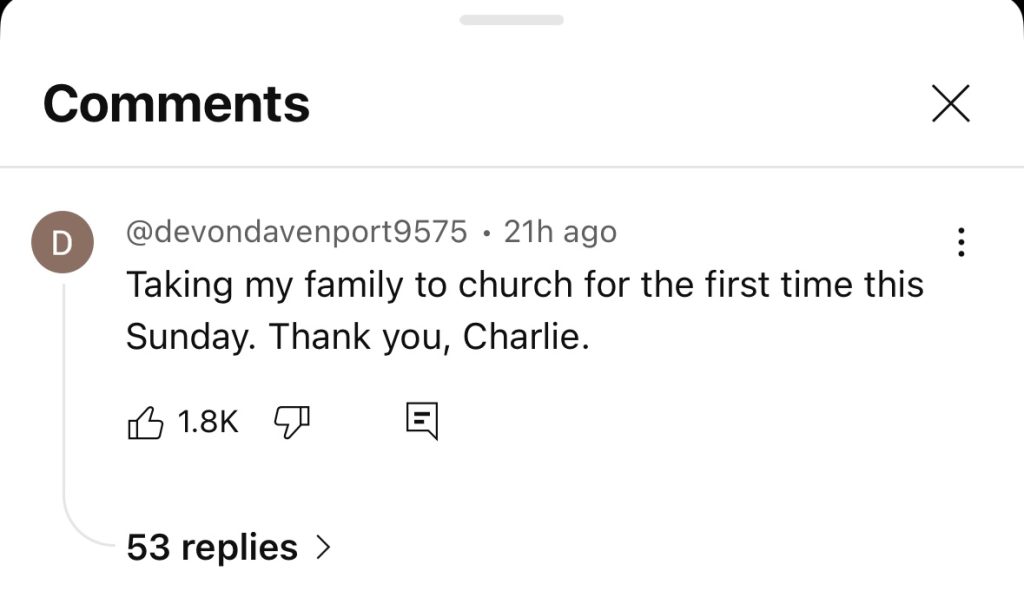Image resolution: width=1024 pixels, height=604 pixels.
Task: Tap the reply icon under the comment
Action: [422, 421]
